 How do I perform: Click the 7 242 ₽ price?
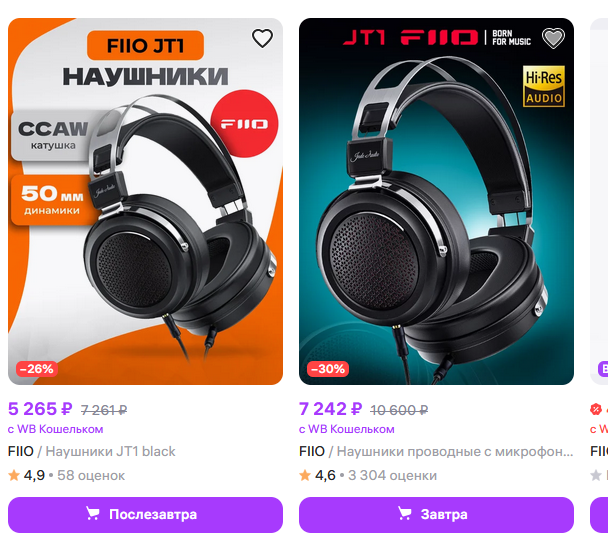[330, 409]
